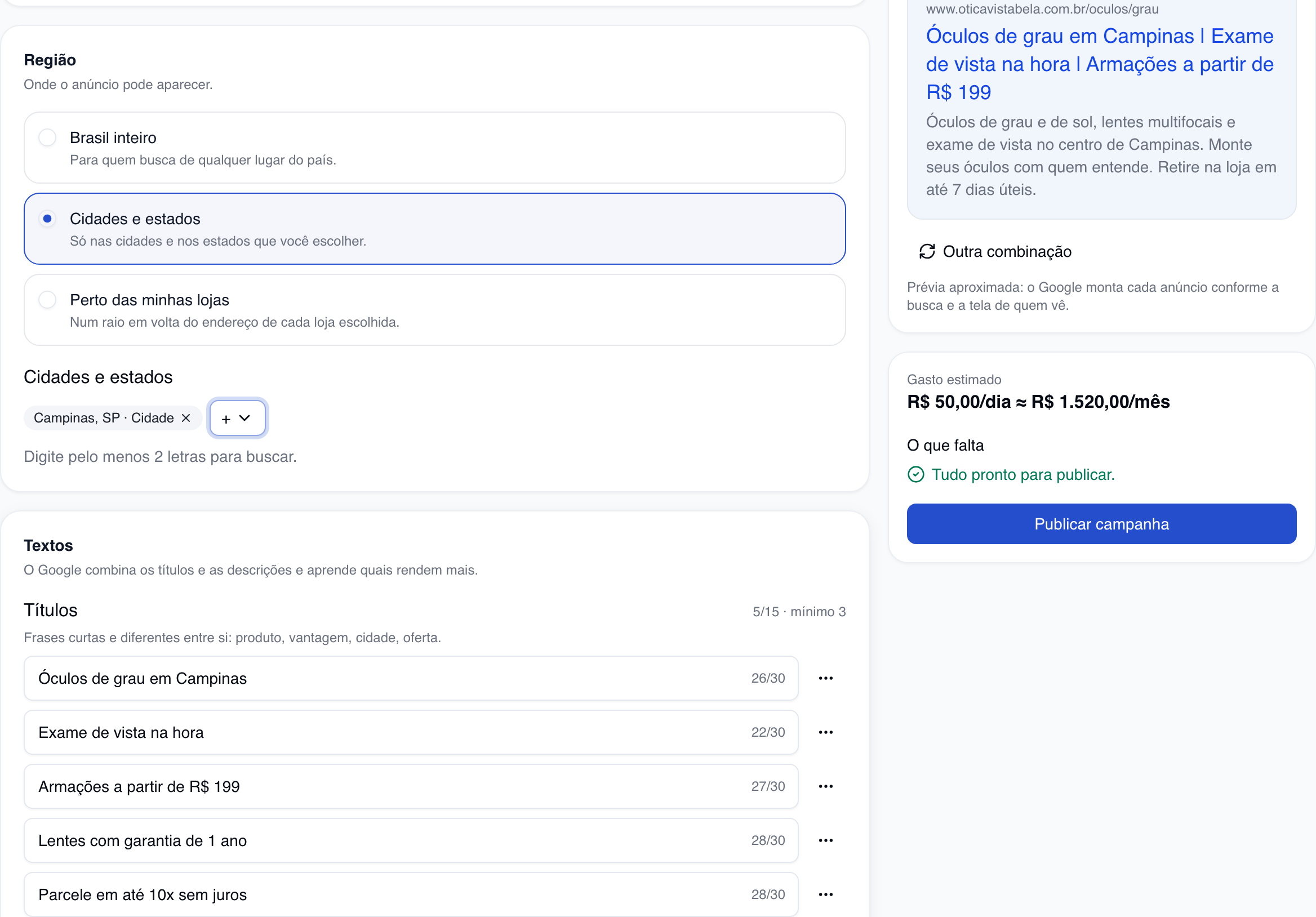Click the O que falta heading
The width and height of the screenshot is (1316, 917).
coord(945,446)
